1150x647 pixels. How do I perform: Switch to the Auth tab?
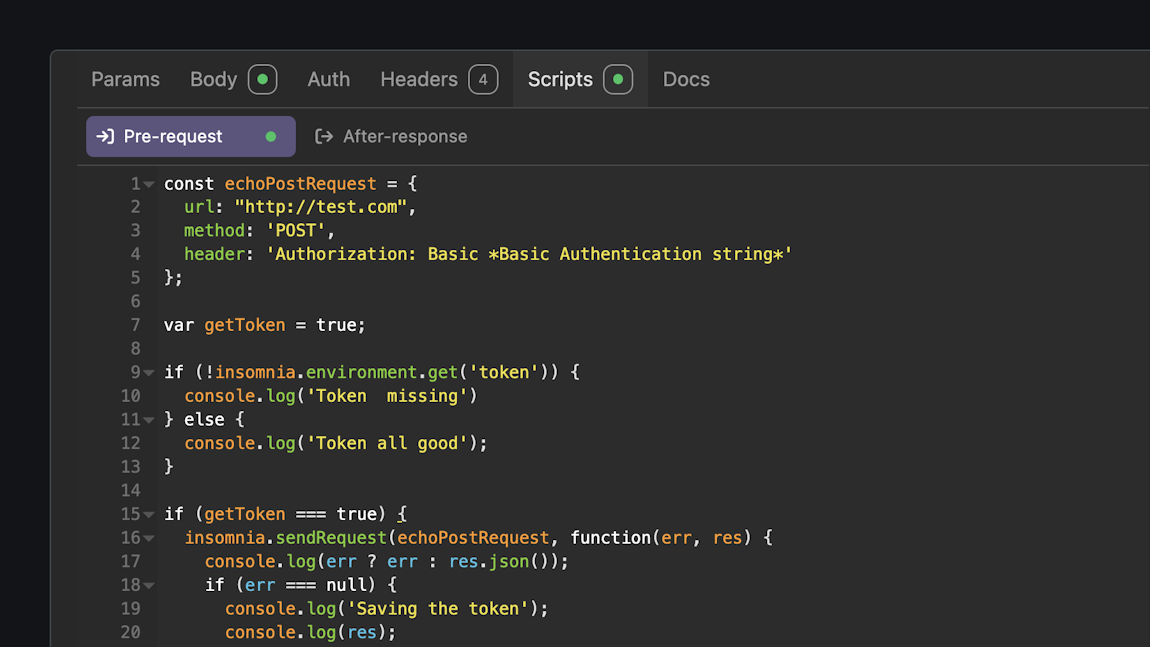click(328, 79)
